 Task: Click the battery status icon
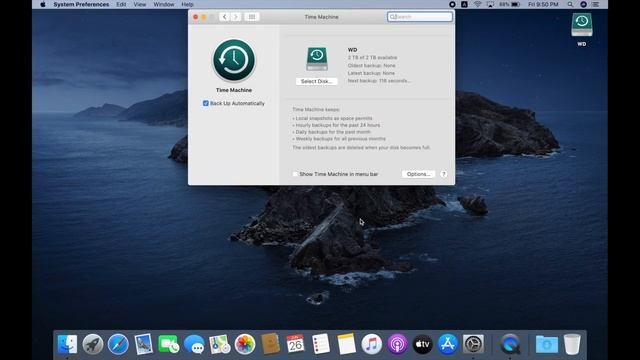[x=516, y=4]
